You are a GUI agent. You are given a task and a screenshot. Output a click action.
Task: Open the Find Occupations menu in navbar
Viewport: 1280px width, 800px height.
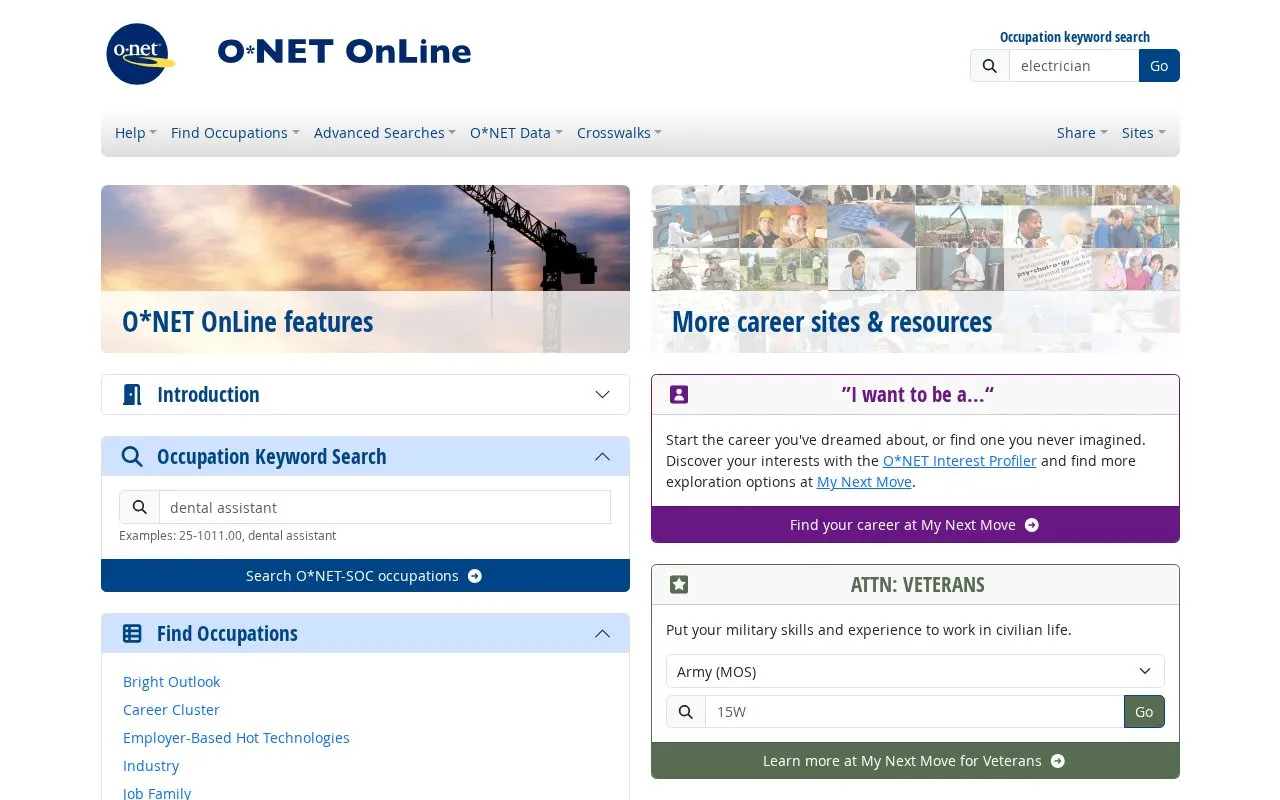pos(235,133)
